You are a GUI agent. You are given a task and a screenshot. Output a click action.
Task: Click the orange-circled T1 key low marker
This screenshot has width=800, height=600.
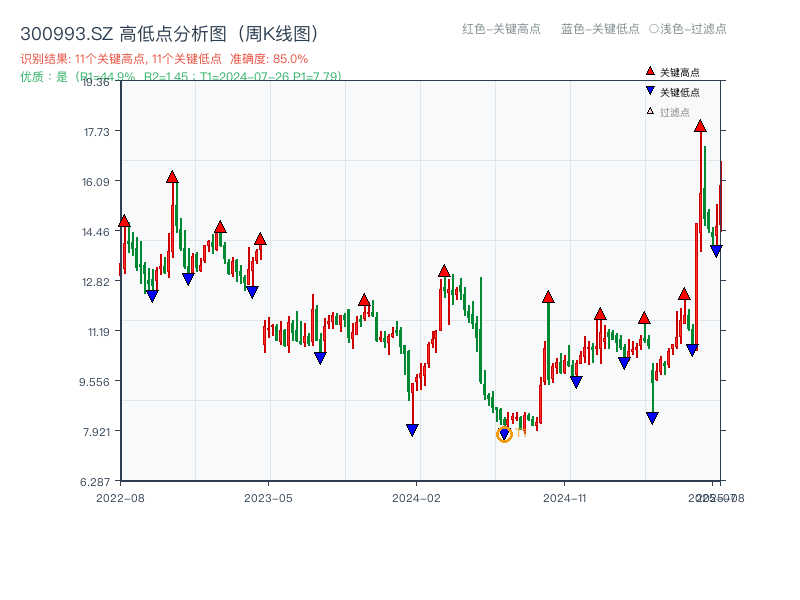pos(504,434)
